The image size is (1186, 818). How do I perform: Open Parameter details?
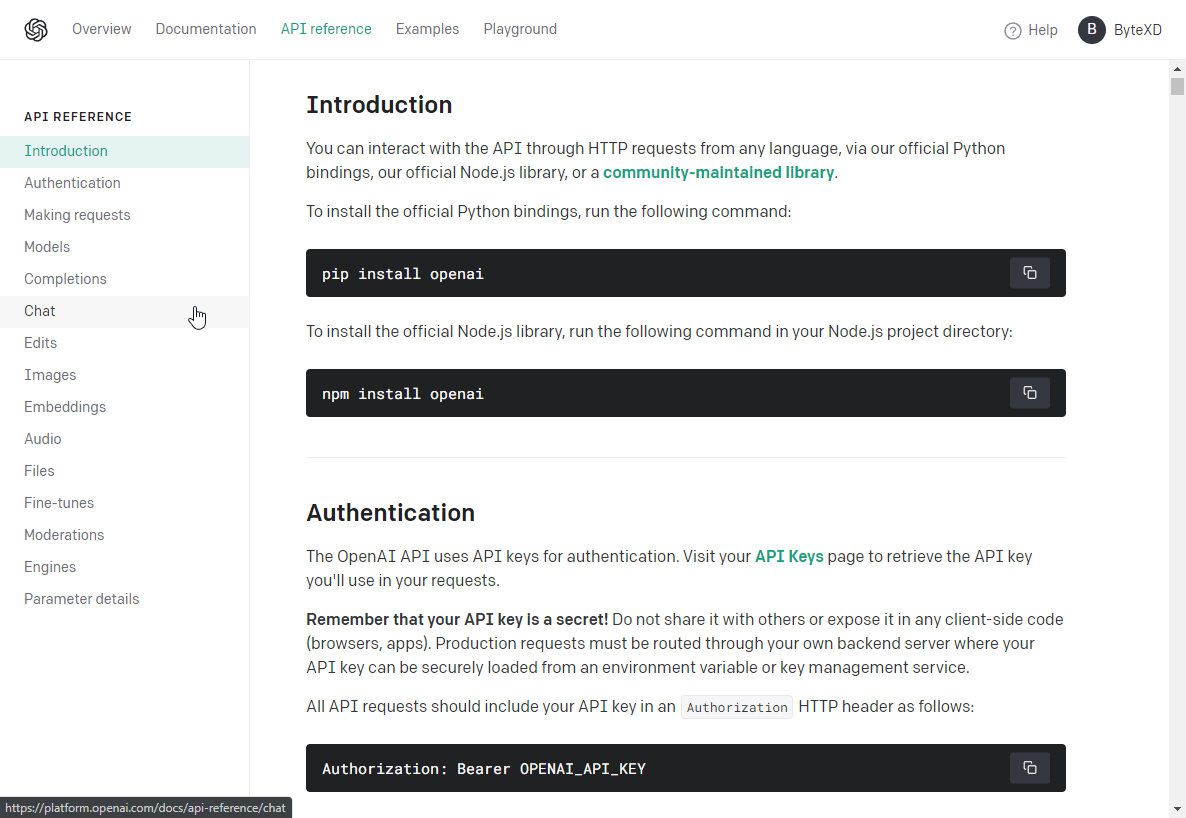pos(81,599)
